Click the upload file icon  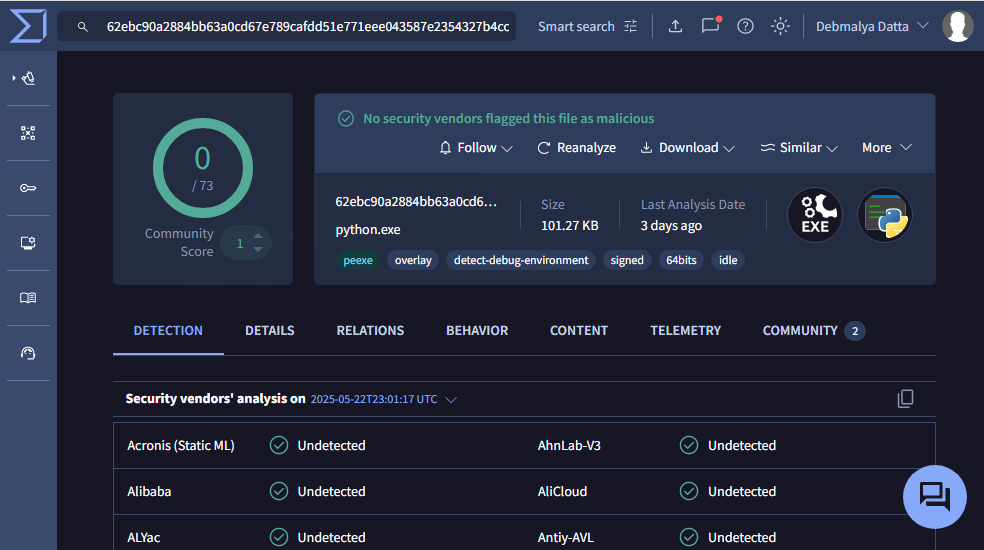point(675,26)
